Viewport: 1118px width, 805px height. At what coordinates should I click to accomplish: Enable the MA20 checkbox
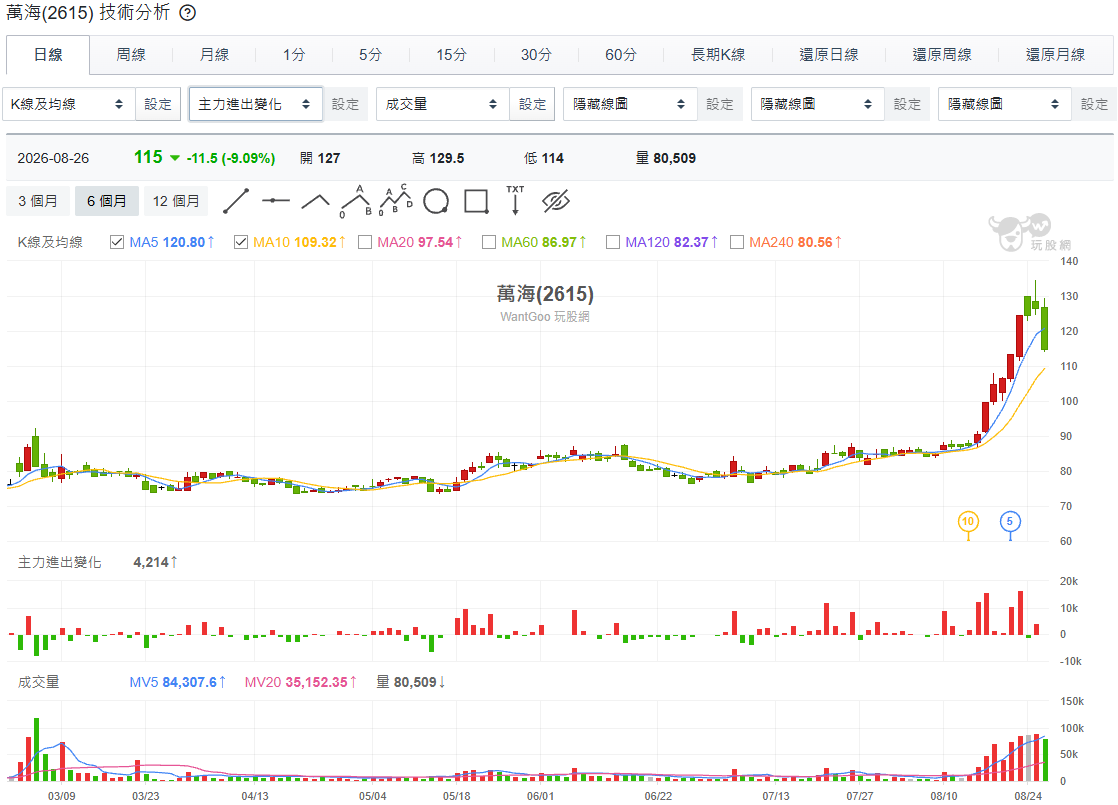pyautogui.click(x=365, y=242)
